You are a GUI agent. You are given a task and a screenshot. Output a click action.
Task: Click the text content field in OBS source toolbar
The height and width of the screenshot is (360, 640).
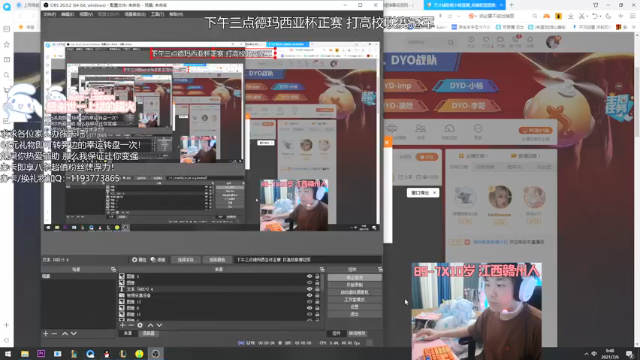click(x=308, y=260)
